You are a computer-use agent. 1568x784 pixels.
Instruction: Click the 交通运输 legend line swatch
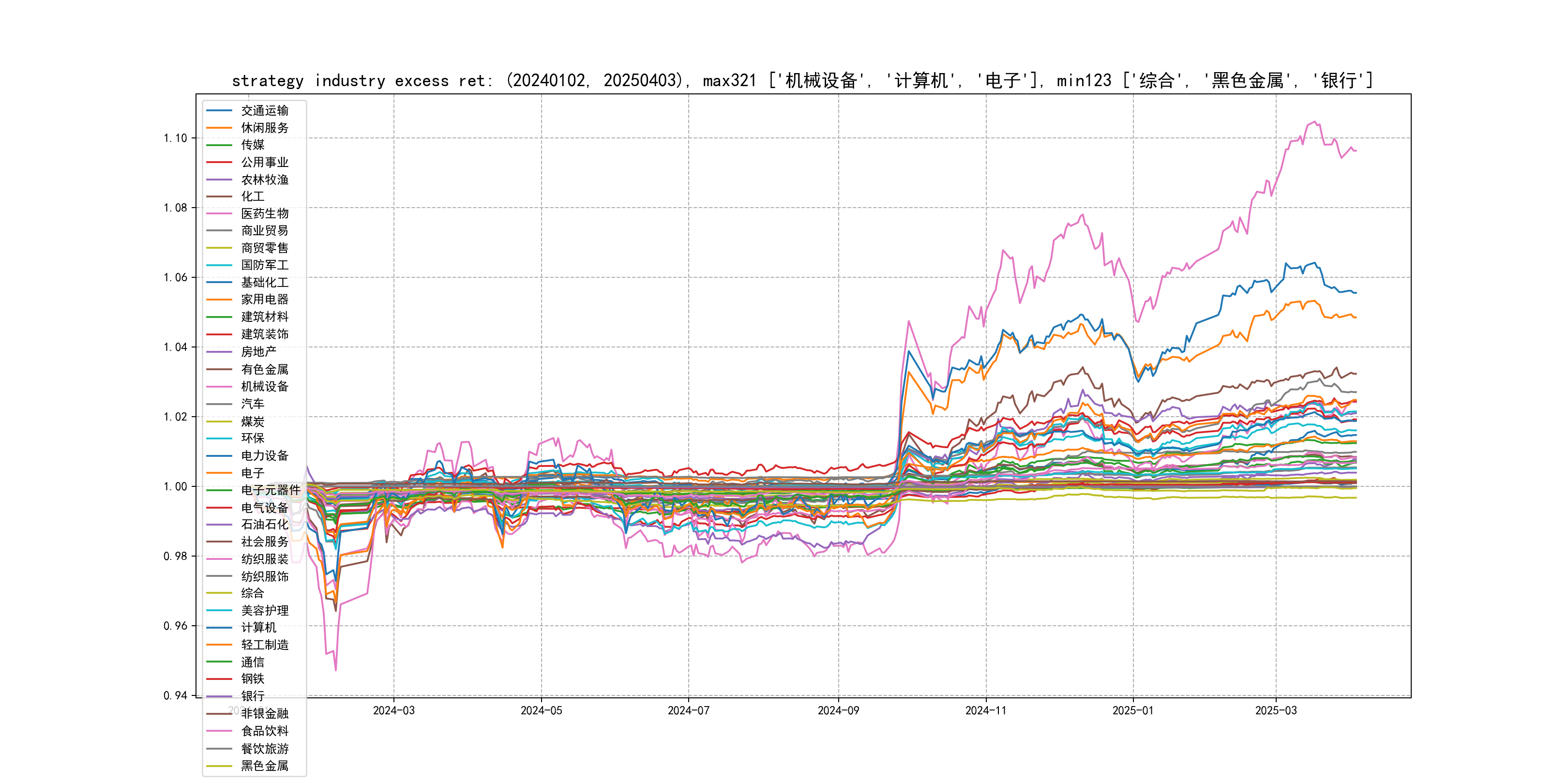(219, 111)
